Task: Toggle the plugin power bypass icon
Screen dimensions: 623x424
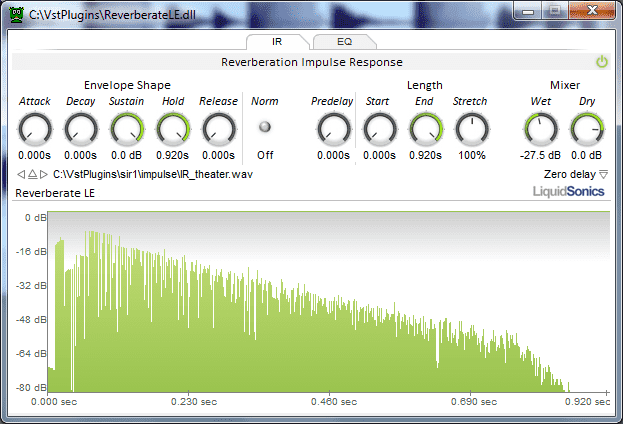Action: coord(601,62)
